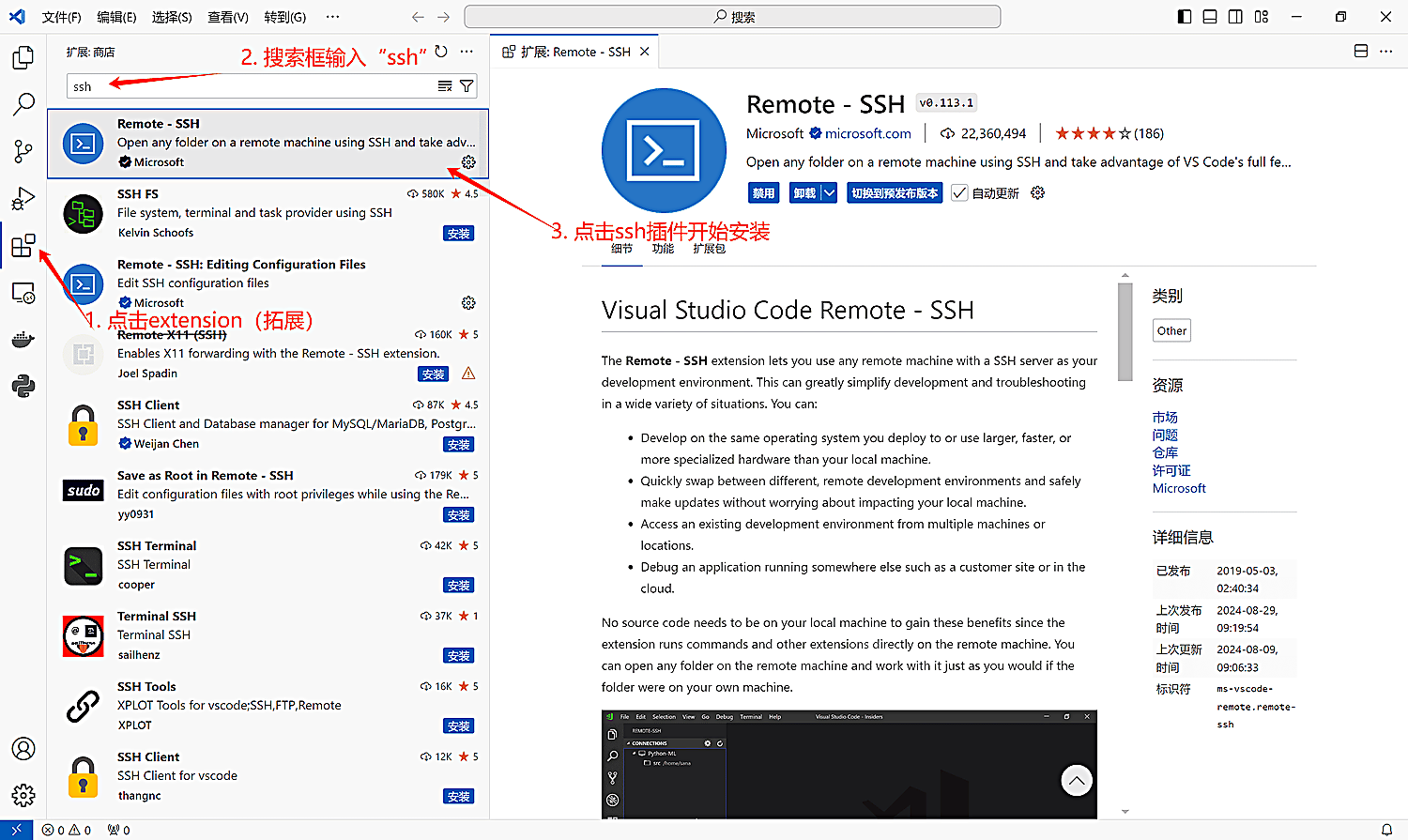Open the Explorer view in the activity bar
This screenshot has height=840, width=1408.
(x=23, y=57)
